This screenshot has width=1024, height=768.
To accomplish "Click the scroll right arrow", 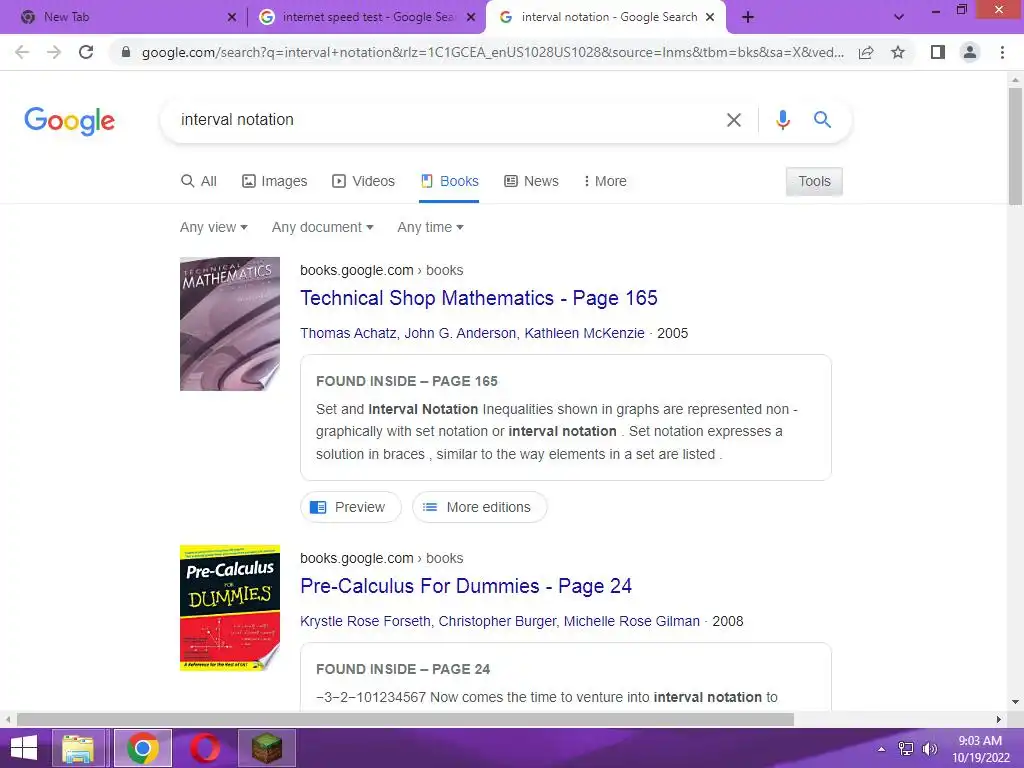I will (999, 720).
